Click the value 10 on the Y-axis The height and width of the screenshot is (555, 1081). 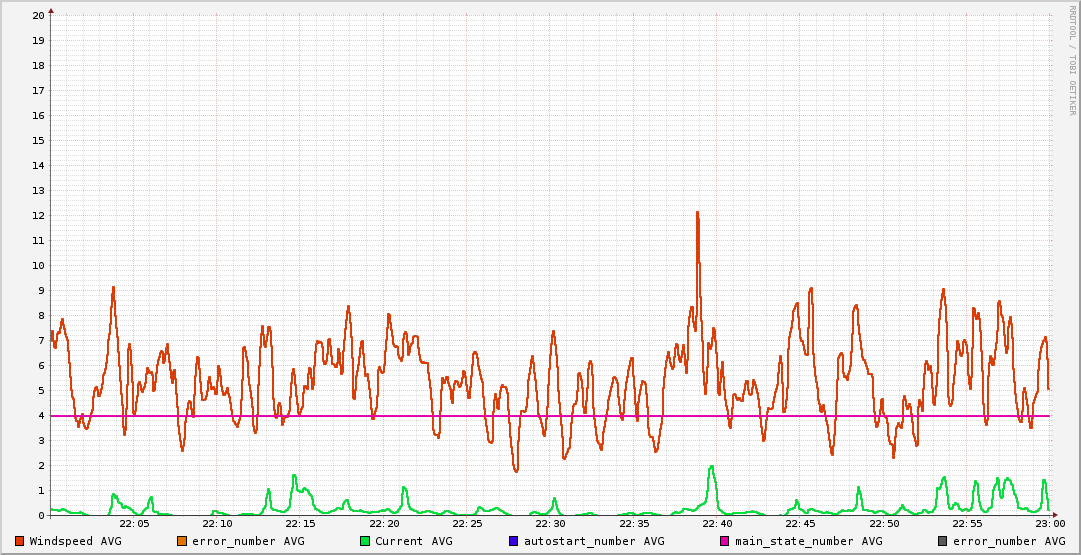click(38, 266)
